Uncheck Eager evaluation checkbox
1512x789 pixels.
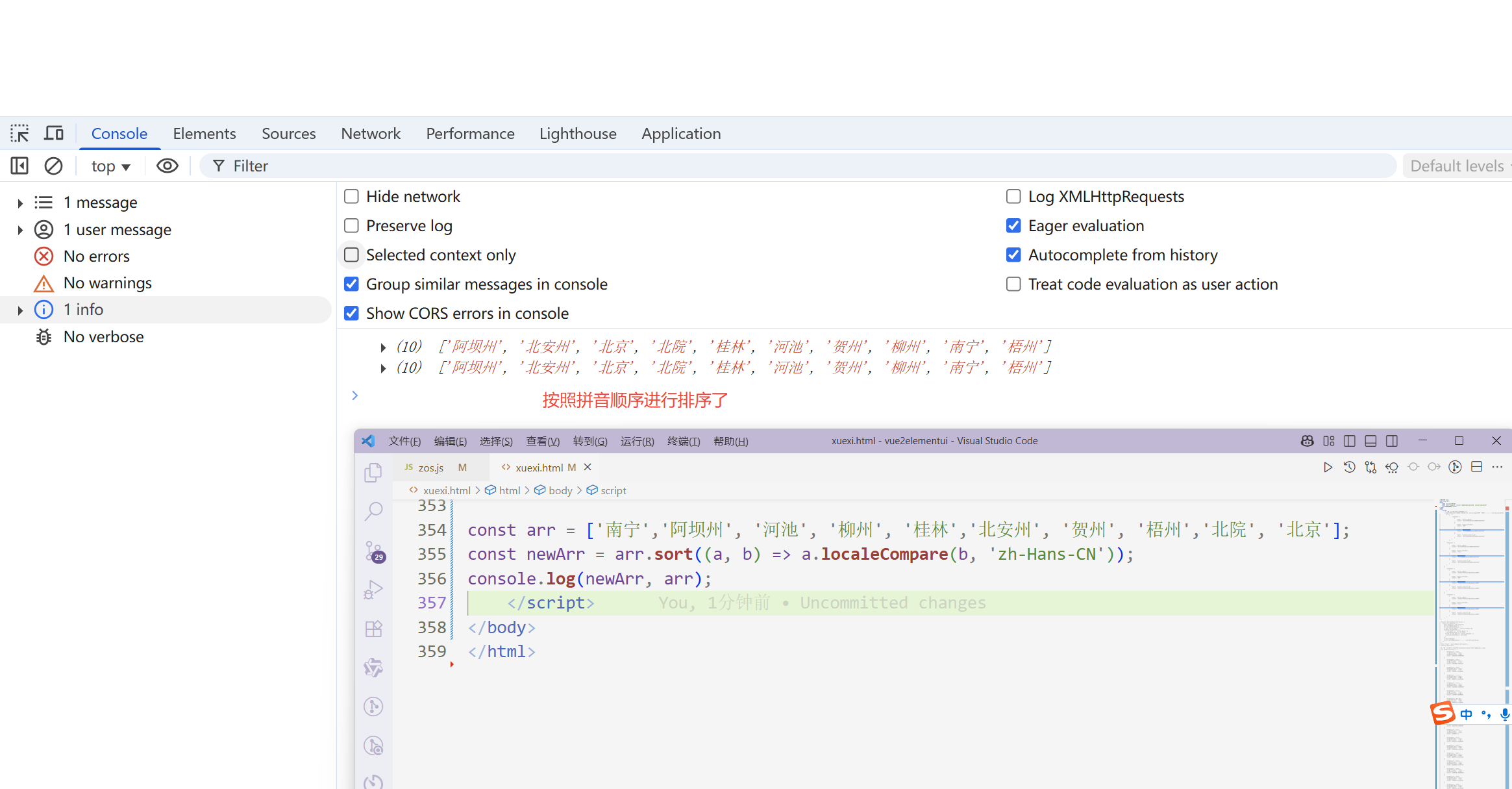click(x=1013, y=226)
